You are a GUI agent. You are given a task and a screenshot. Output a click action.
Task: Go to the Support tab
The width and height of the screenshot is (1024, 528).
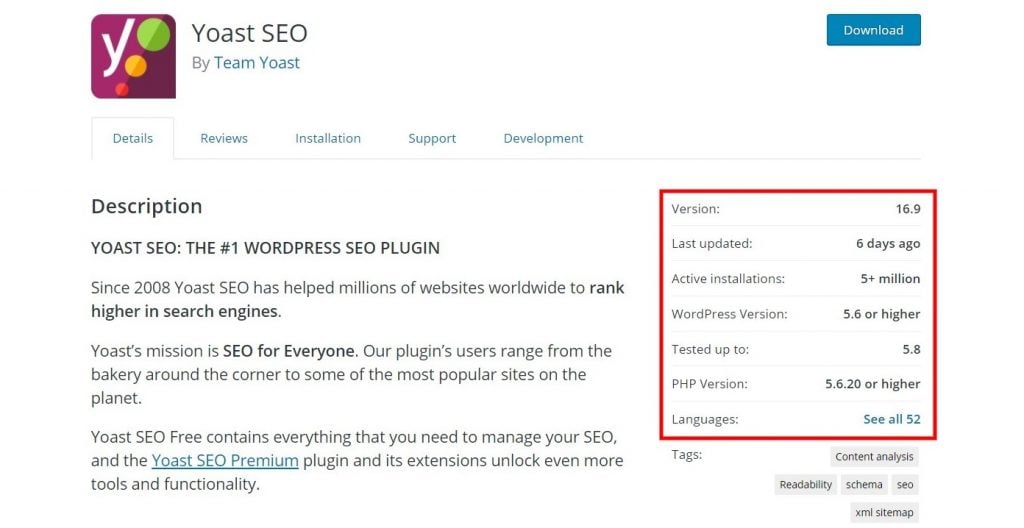(x=432, y=138)
